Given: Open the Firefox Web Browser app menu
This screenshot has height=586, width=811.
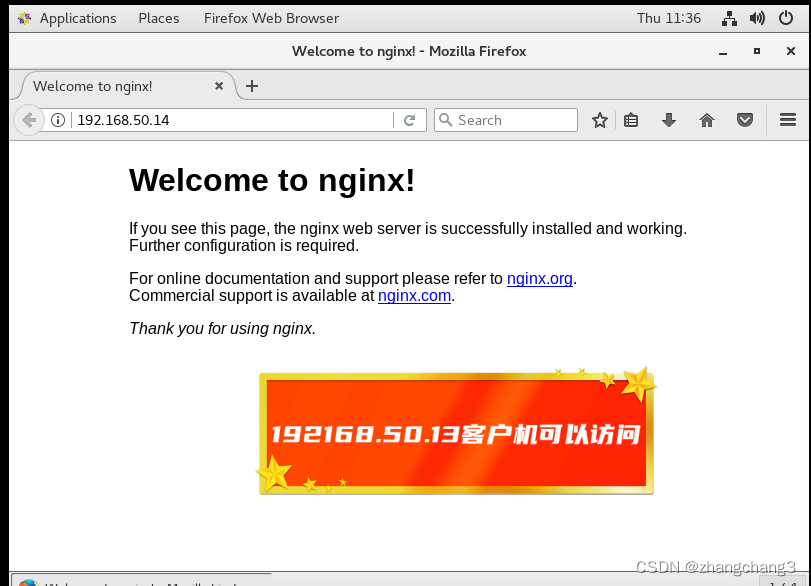Looking at the screenshot, I should tap(271, 19).
